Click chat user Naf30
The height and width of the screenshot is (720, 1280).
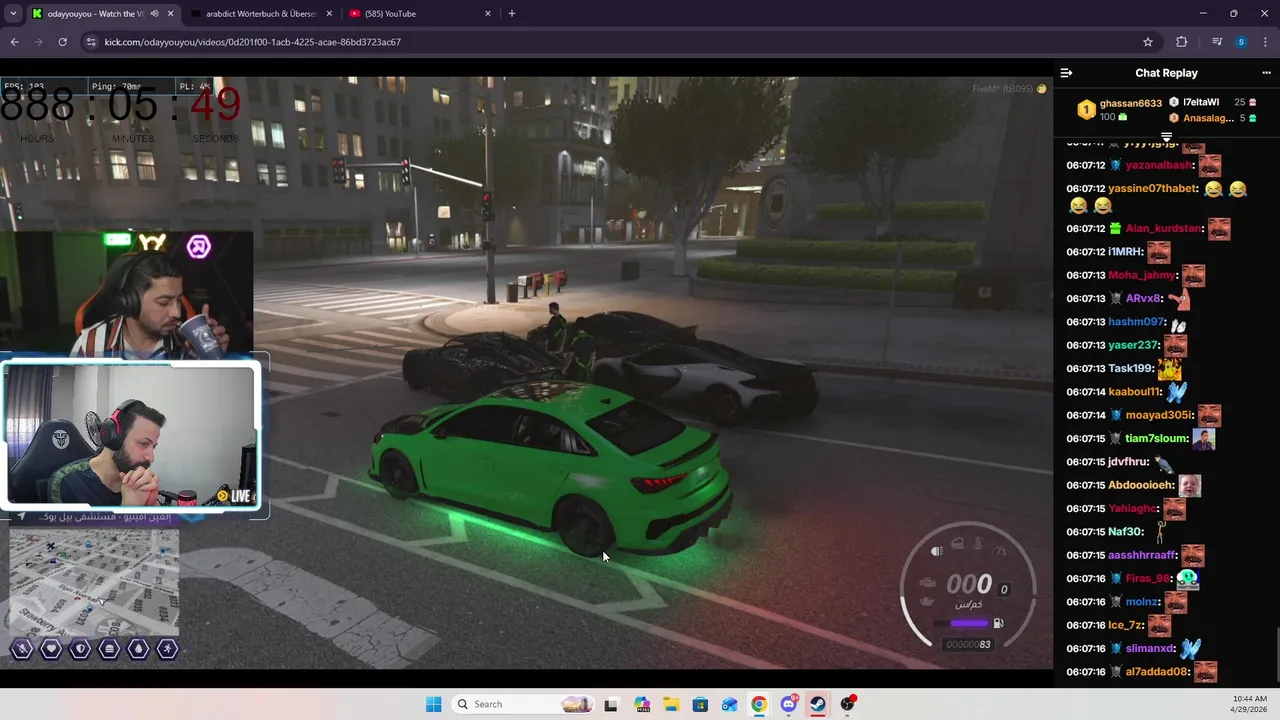[1125, 532]
